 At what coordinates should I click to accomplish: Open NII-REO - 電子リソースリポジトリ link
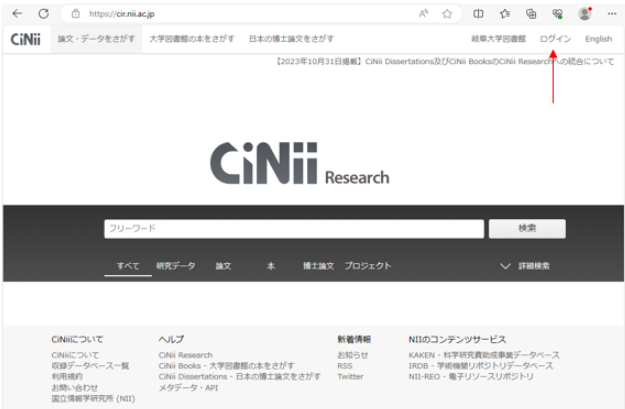point(471,376)
